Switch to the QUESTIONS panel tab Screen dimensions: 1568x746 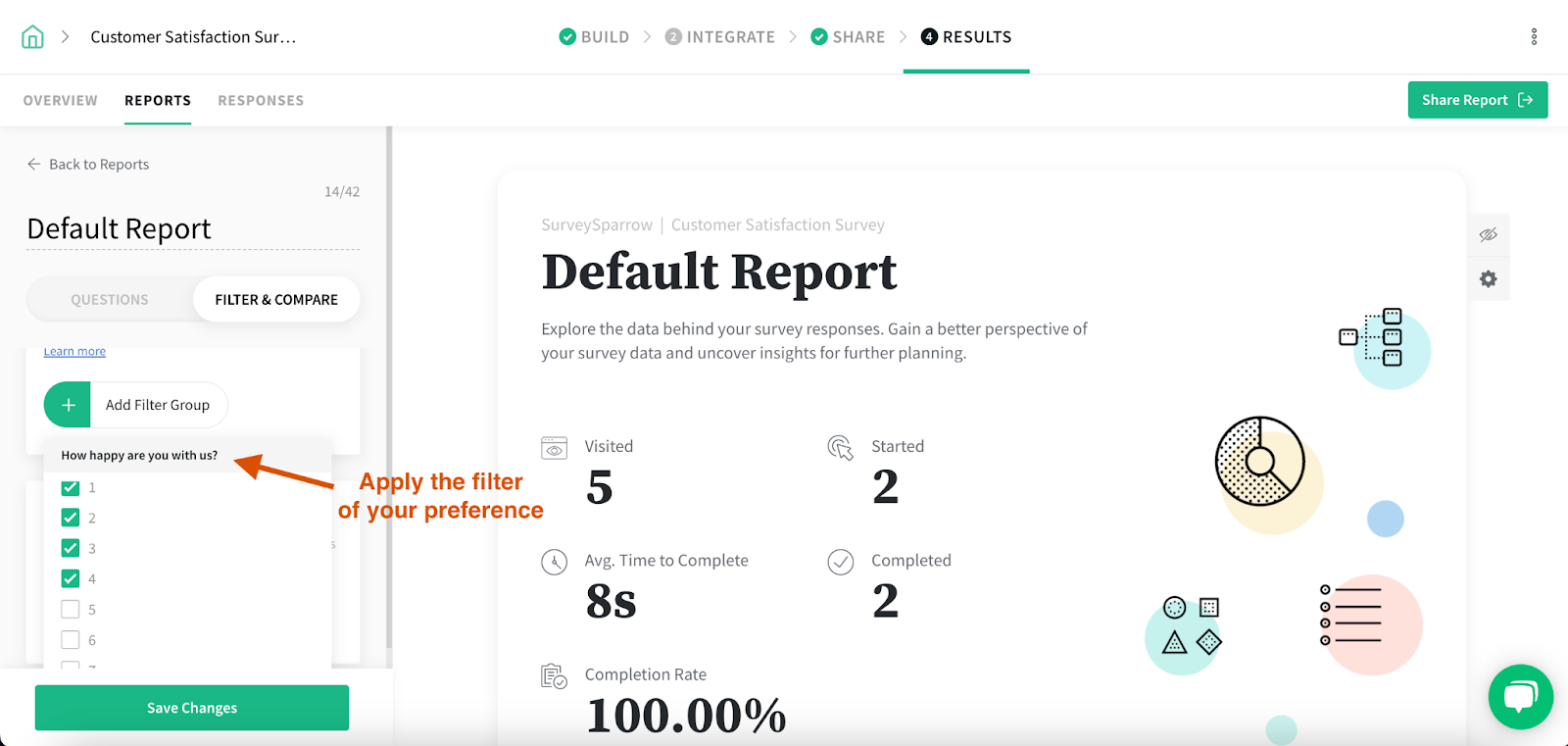point(110,300)
